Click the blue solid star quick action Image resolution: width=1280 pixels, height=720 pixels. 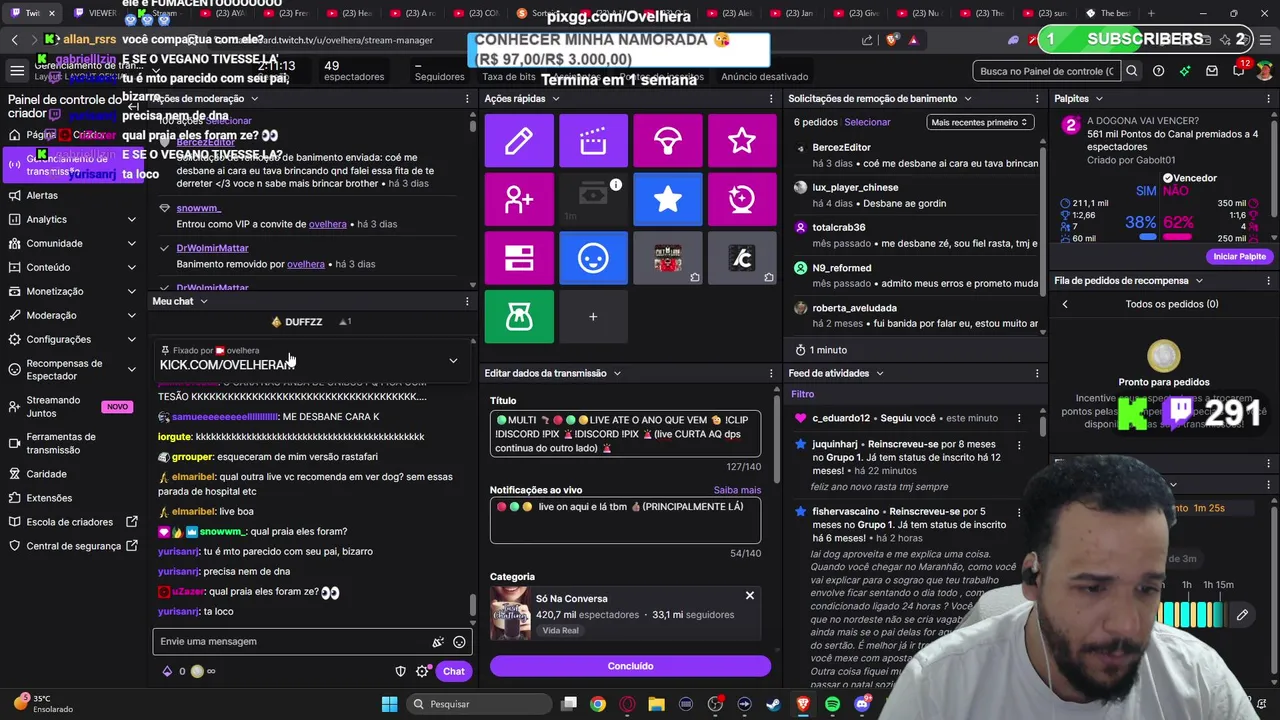pos(667,199)
